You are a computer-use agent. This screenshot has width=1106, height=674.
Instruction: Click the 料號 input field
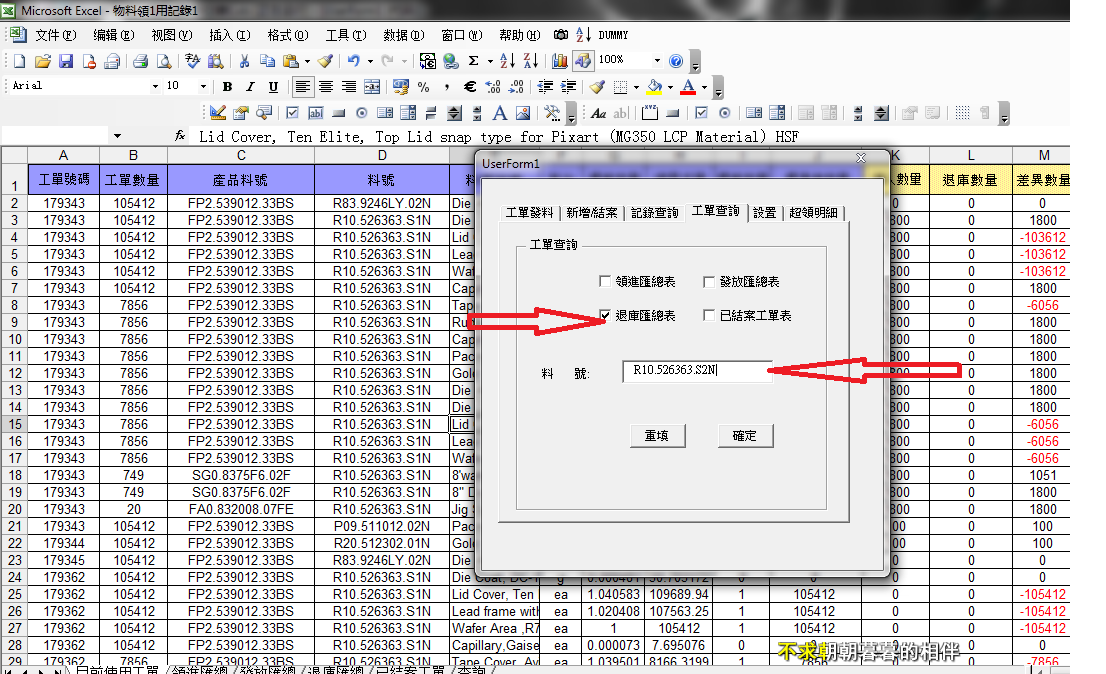(697, 371)
